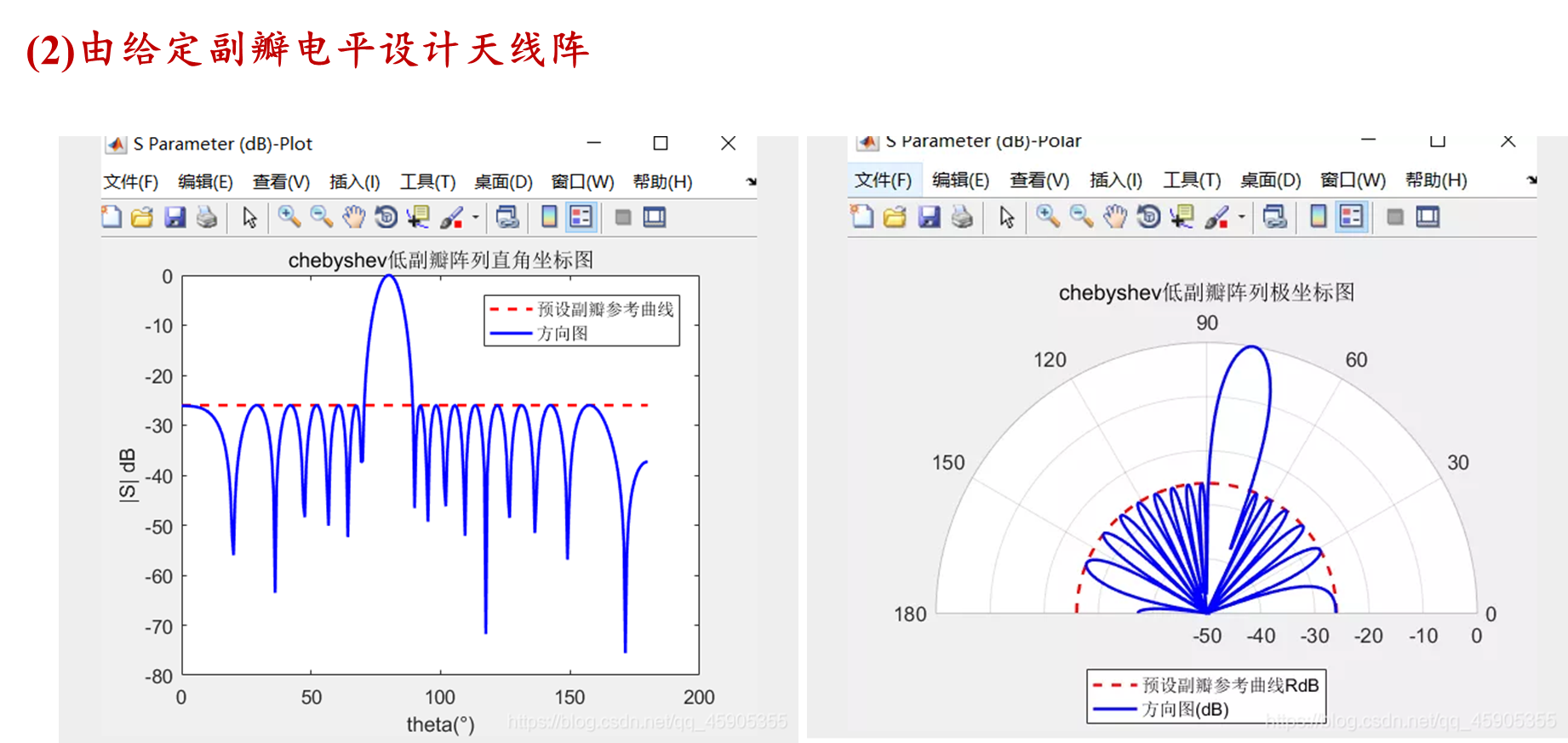Open 编辑(E) menu in Plot window
Viewport: 1568px width, 743px height.
[205, 182]
